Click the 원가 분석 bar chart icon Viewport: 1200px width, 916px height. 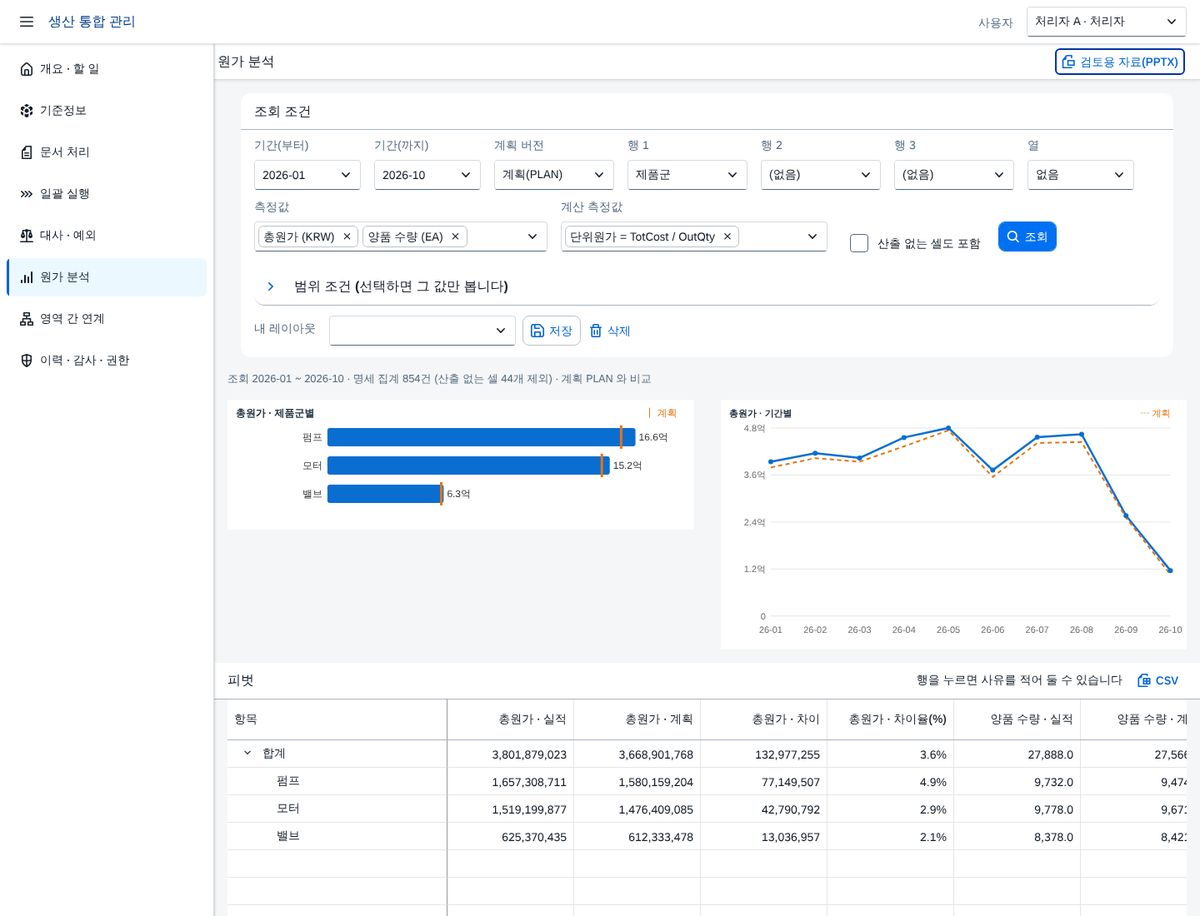26,277
